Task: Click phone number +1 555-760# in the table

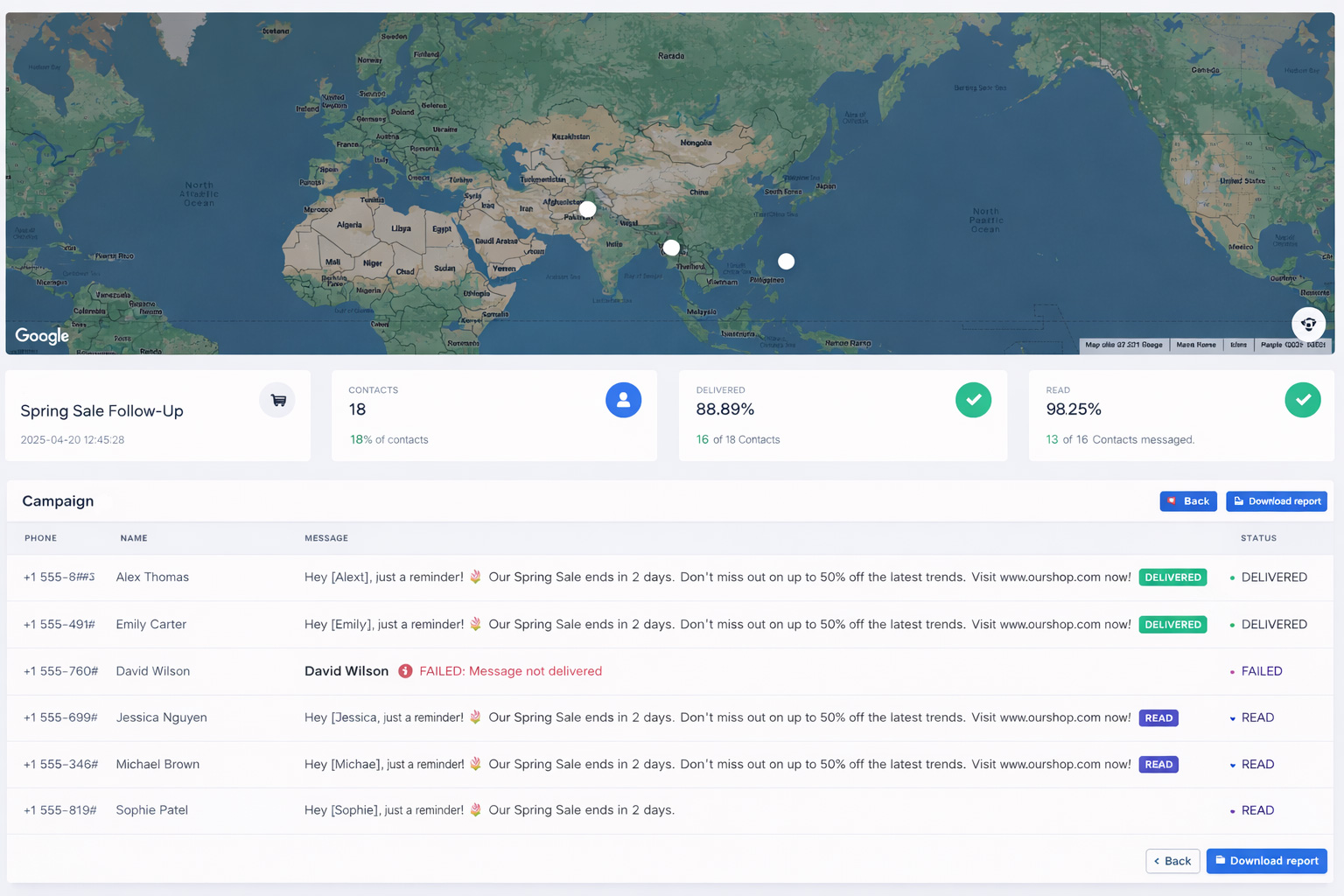Action: pyautogui.click(x=60, y=671)
